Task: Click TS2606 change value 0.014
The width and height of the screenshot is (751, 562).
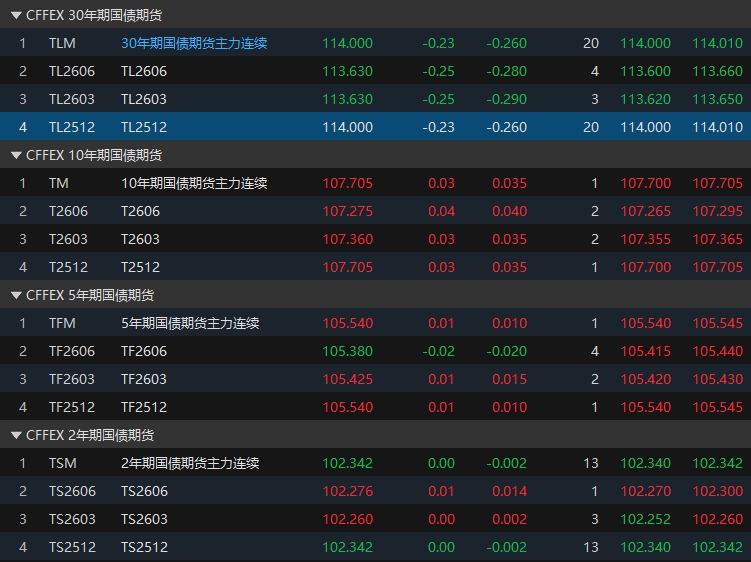Action: (509, 491)
